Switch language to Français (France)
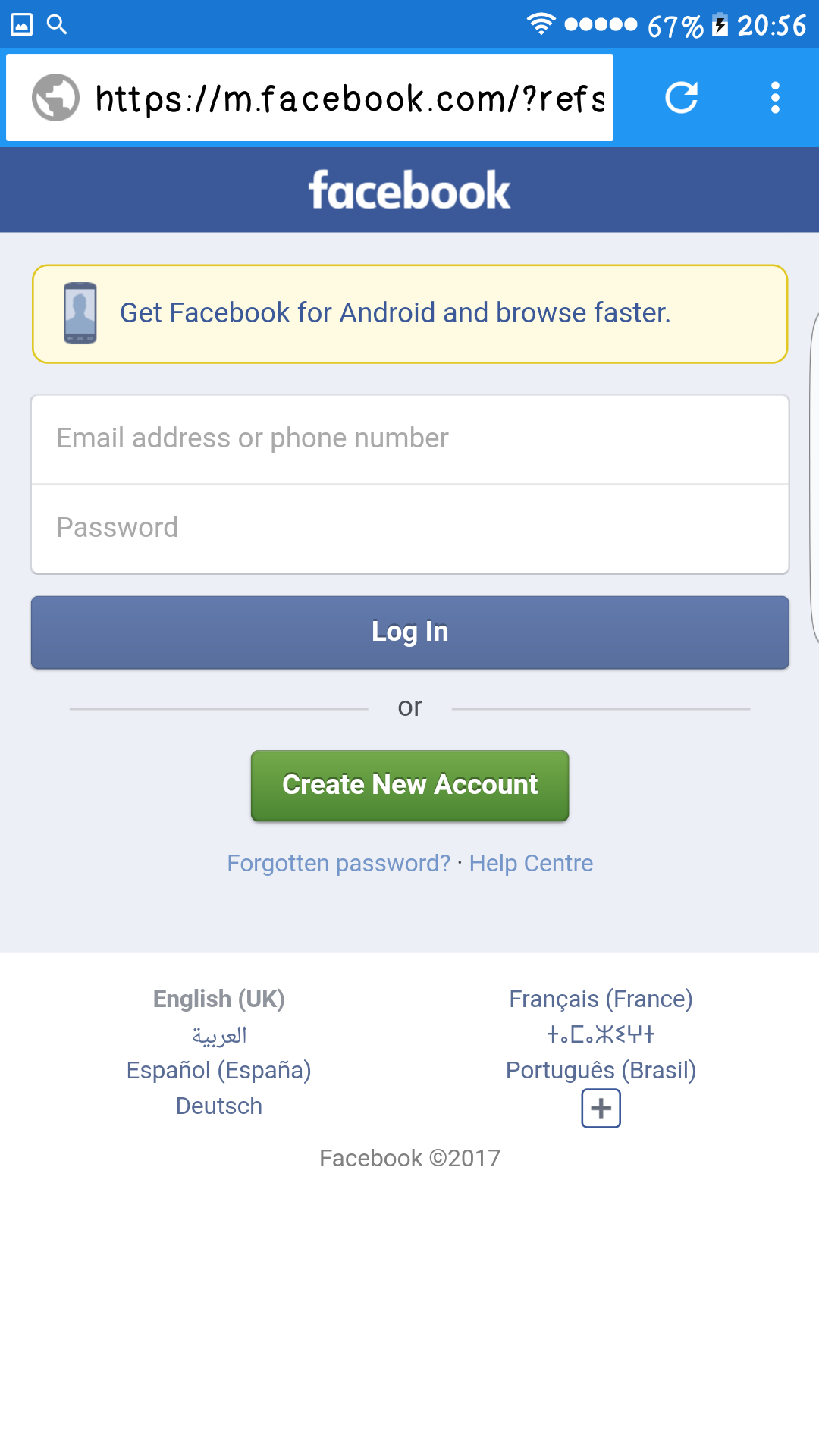 tap(601, 999)
